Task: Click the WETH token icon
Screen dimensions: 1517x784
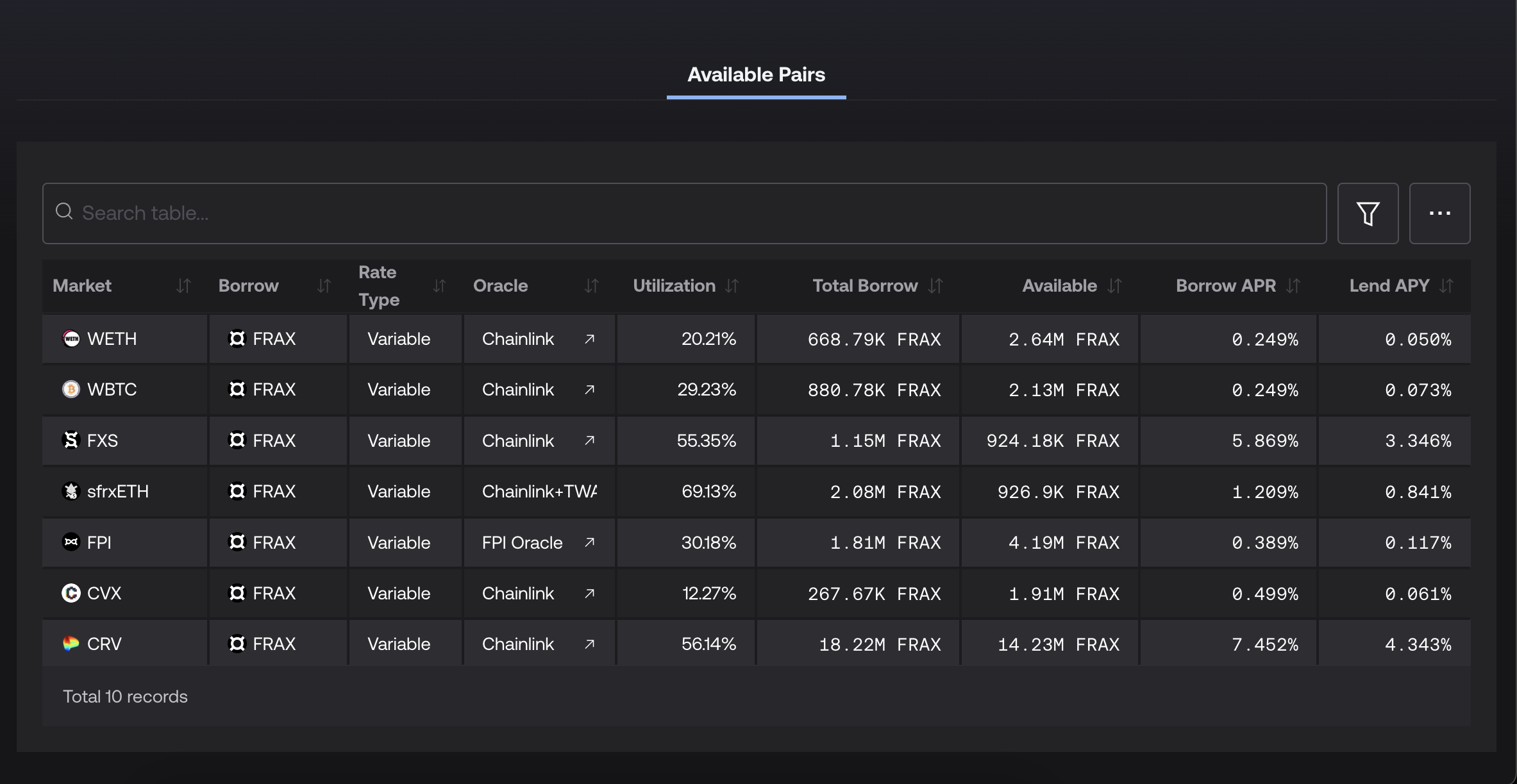Action: click(x=71, y=338)
